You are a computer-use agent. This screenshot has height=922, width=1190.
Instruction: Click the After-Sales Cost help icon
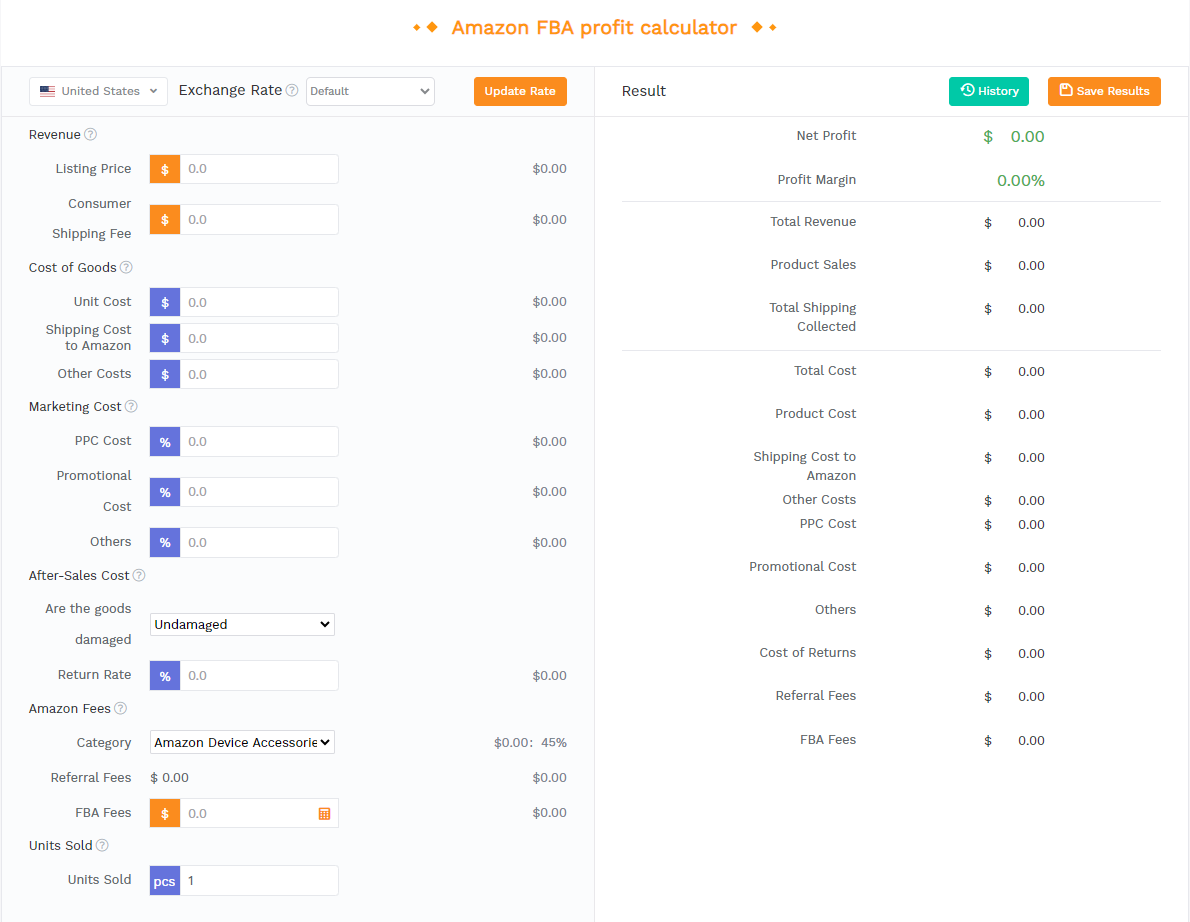(139, 575)
